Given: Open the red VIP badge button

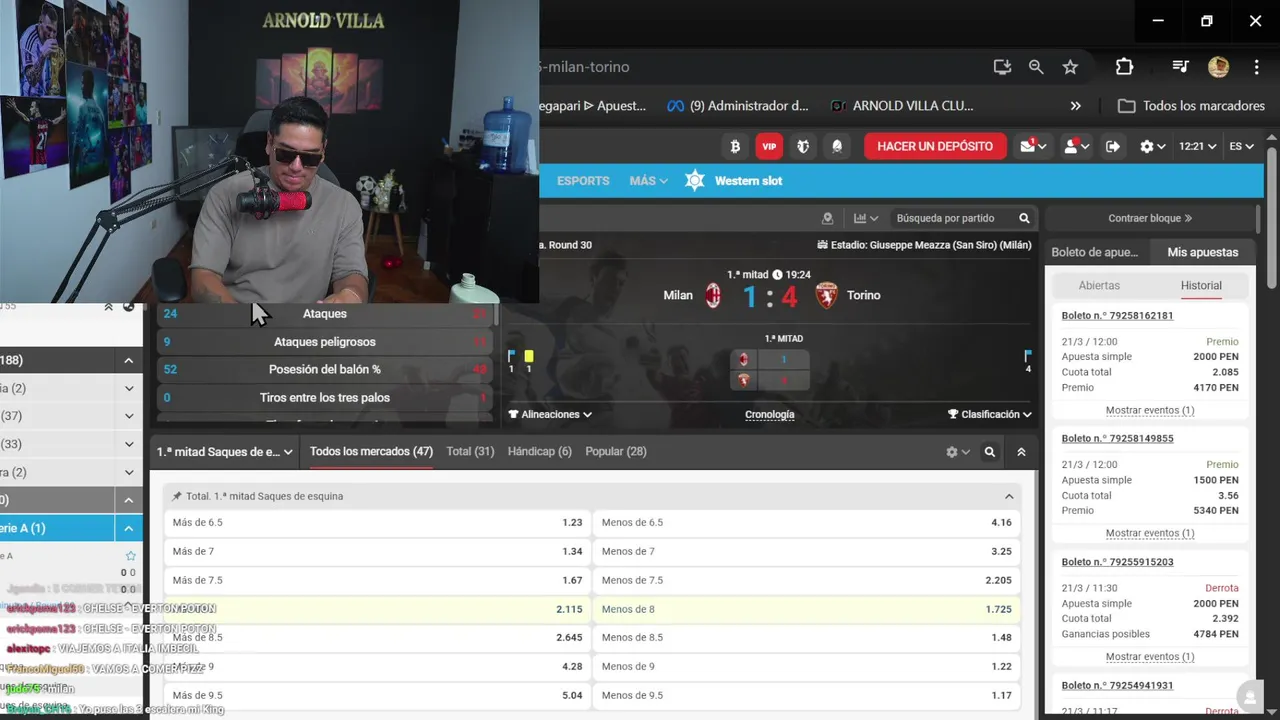Looking at the screenshot, I should point(769,146).
